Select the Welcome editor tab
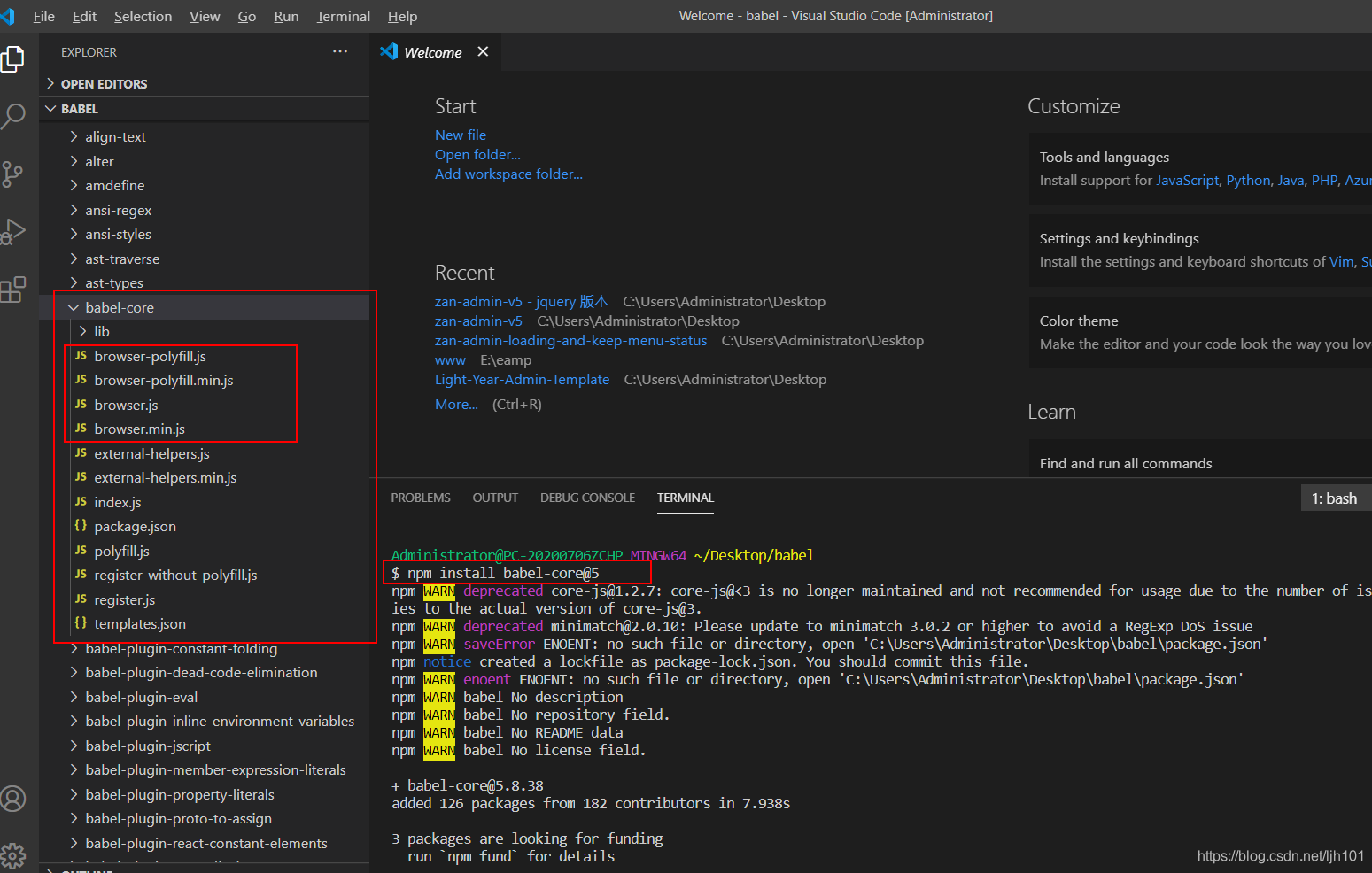 point(435,52)
